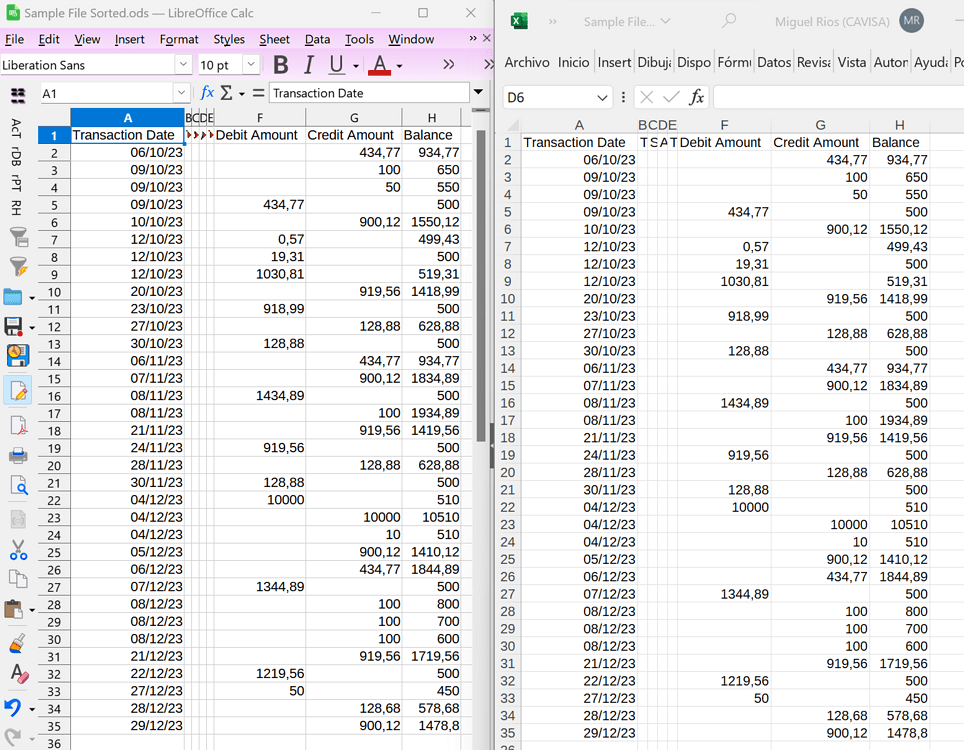Open underline style dropdown arrow
Viewport: 964px width, 750px height.
pyautogui.click(x=355, y=66)
